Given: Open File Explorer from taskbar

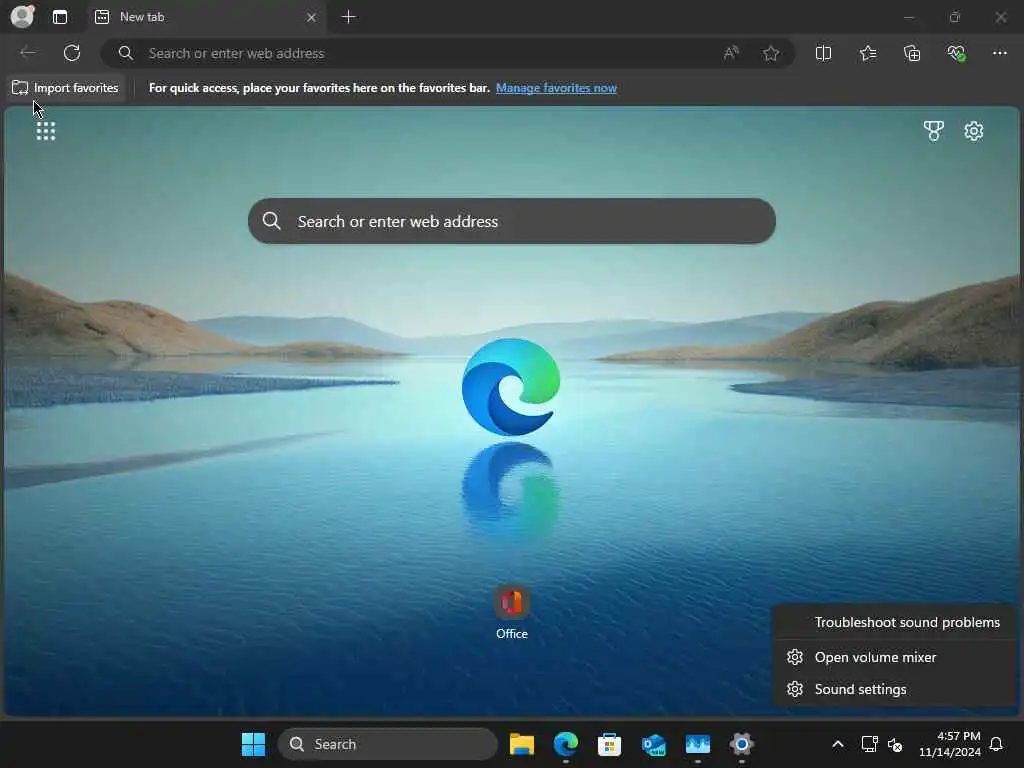Looking at the screenshot, I should point(522,744).
